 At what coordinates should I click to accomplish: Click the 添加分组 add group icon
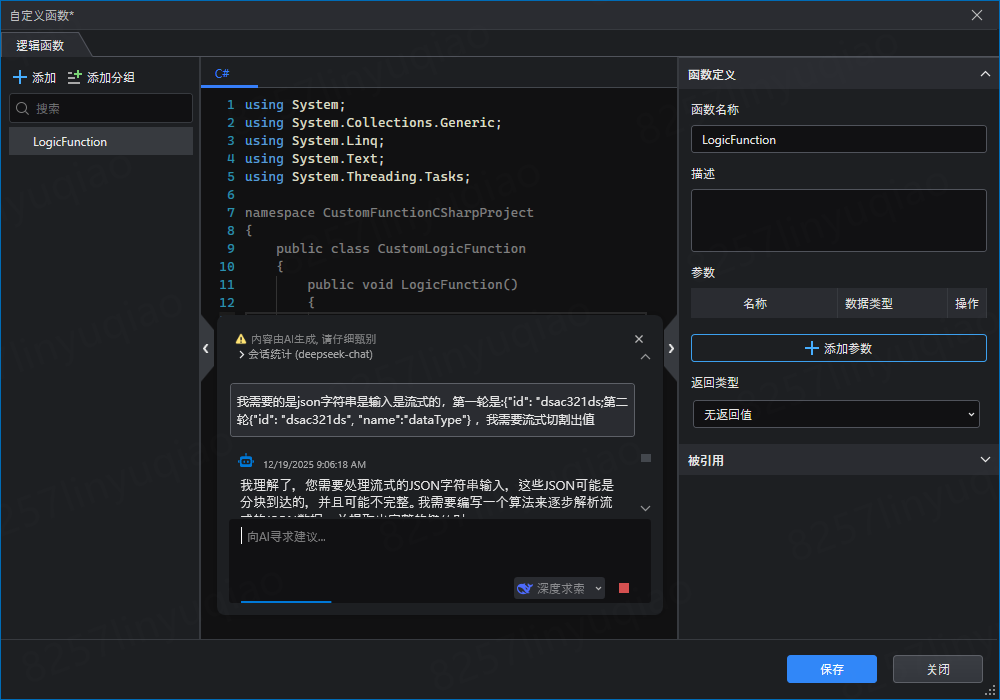[75, 77]
